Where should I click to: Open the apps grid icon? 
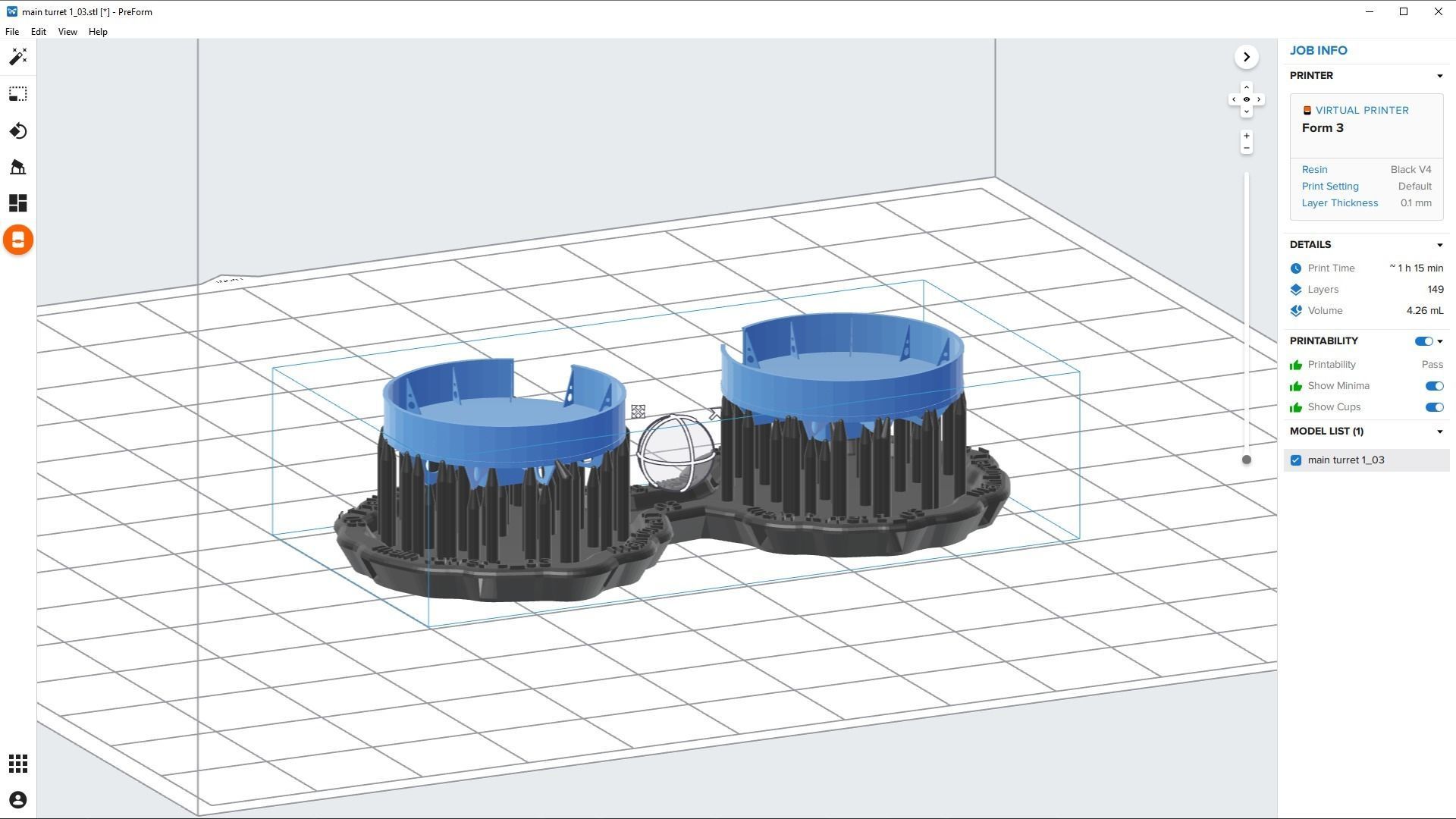pos(18,764)
